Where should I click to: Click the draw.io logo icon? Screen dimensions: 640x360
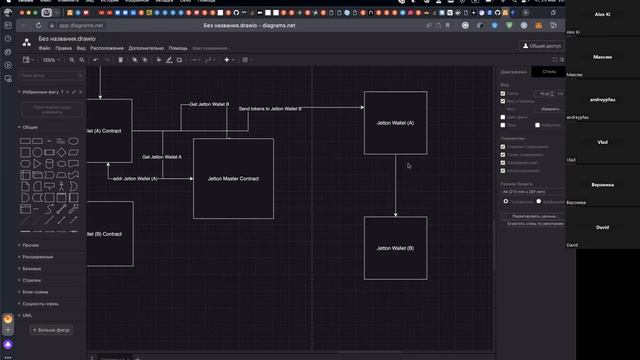pyautogui.click(x=27, y=42)
